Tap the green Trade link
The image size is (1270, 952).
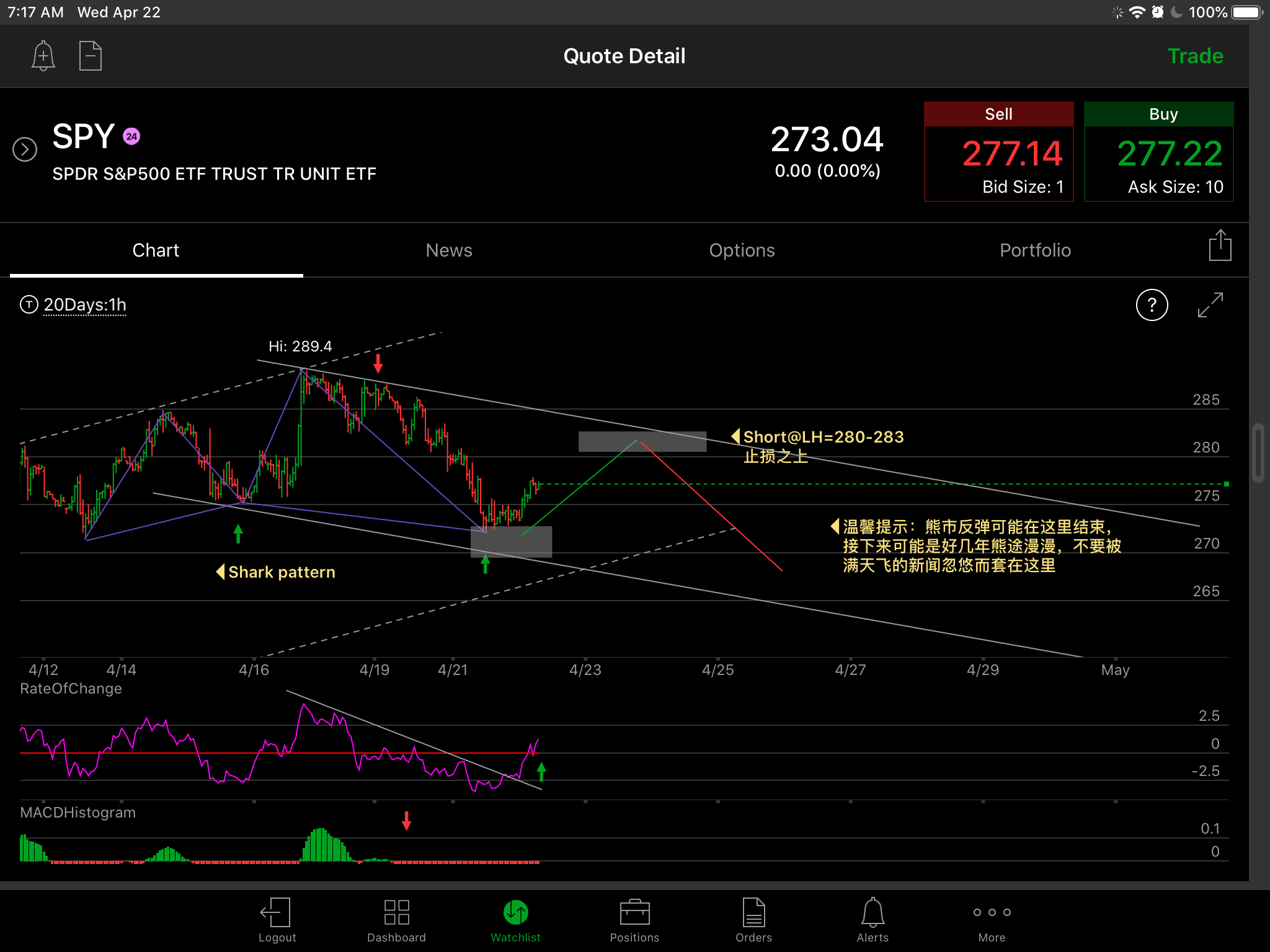click(1195, 56)
